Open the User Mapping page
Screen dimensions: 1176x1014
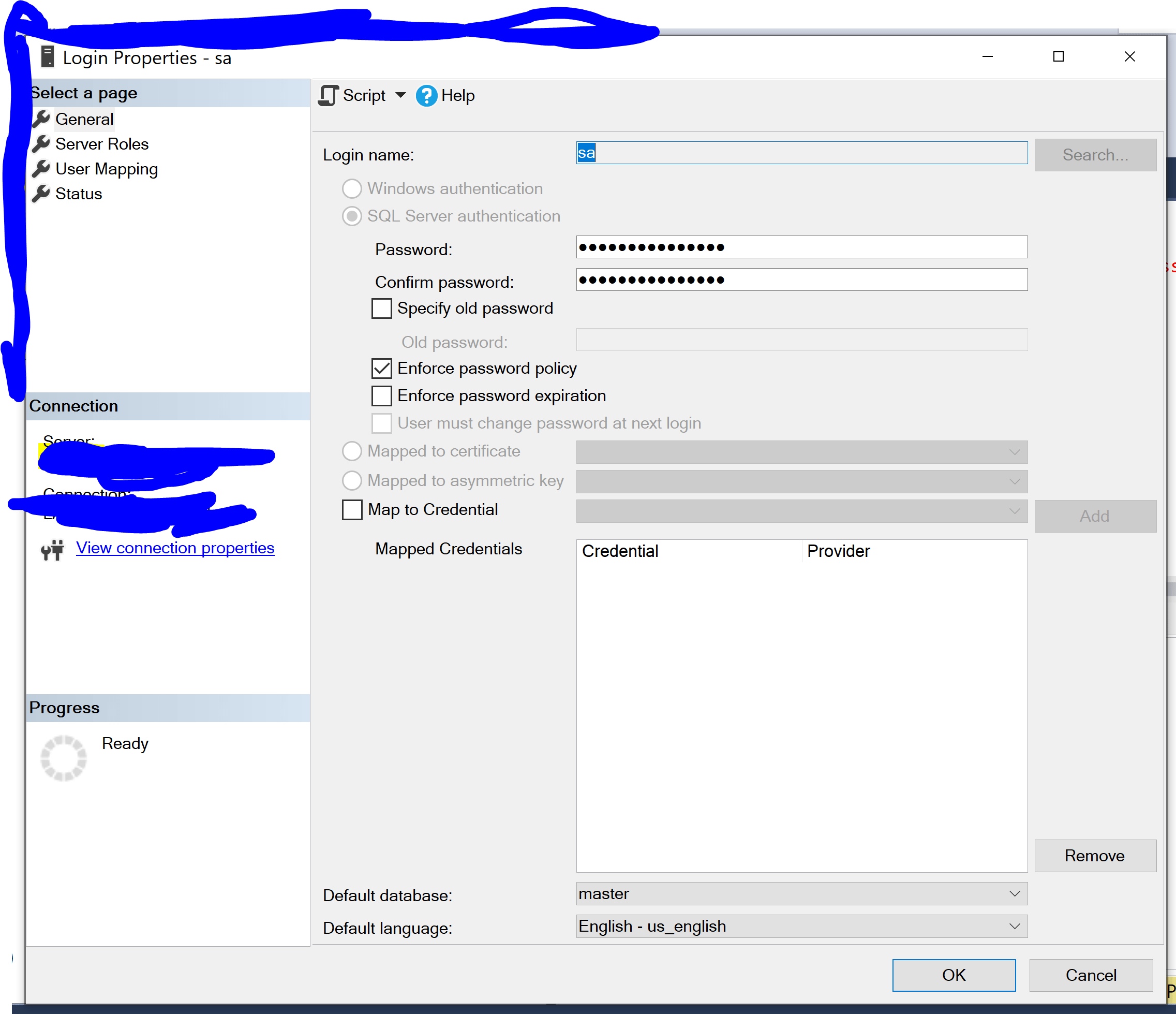pyautogui.click(x=106, y=169)
